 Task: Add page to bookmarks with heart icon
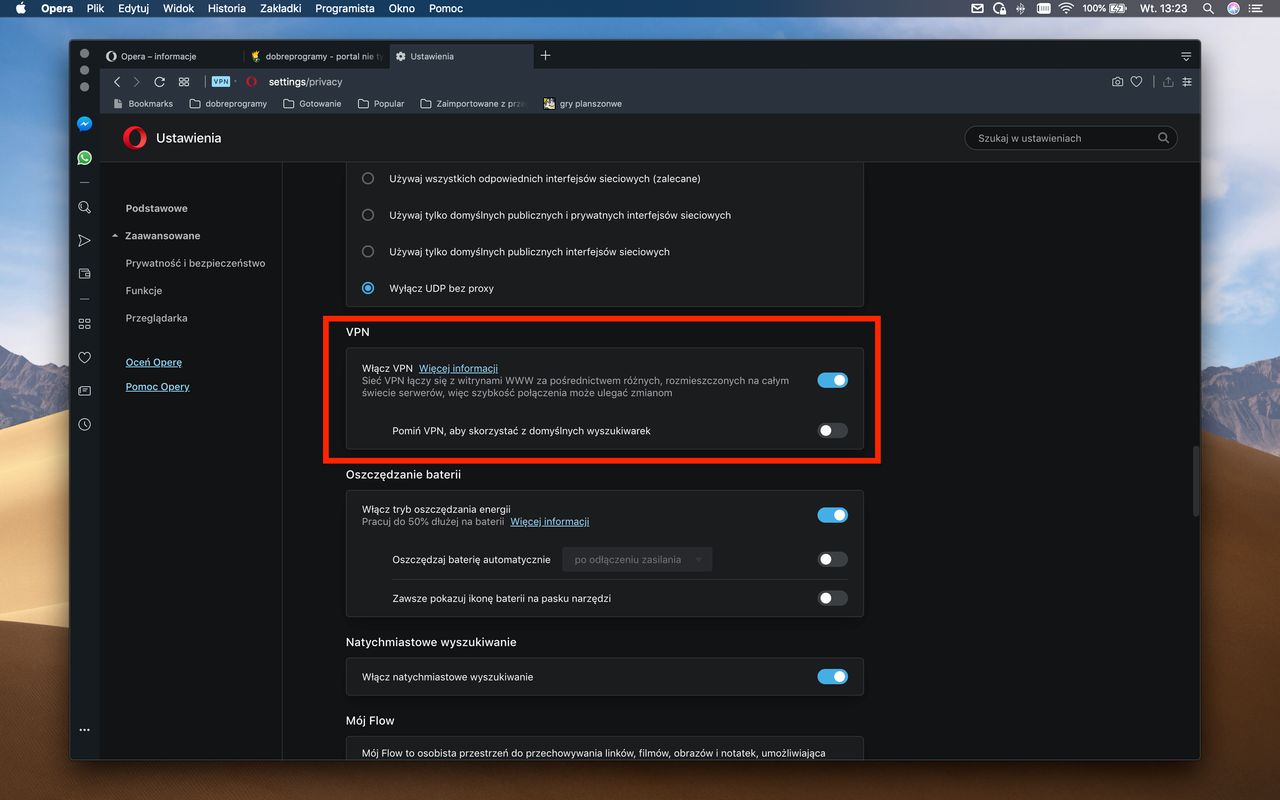(1136, 82)
